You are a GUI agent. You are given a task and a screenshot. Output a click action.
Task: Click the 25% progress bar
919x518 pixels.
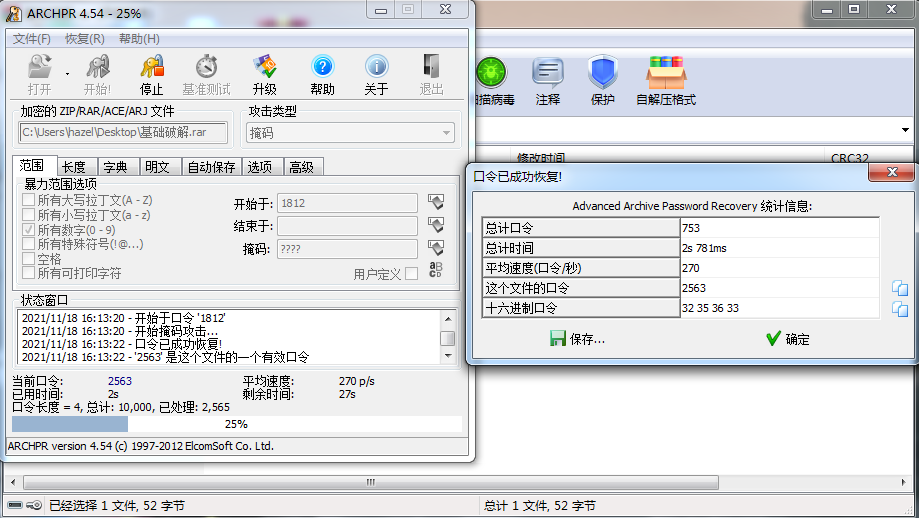click(x=237, y=424)
